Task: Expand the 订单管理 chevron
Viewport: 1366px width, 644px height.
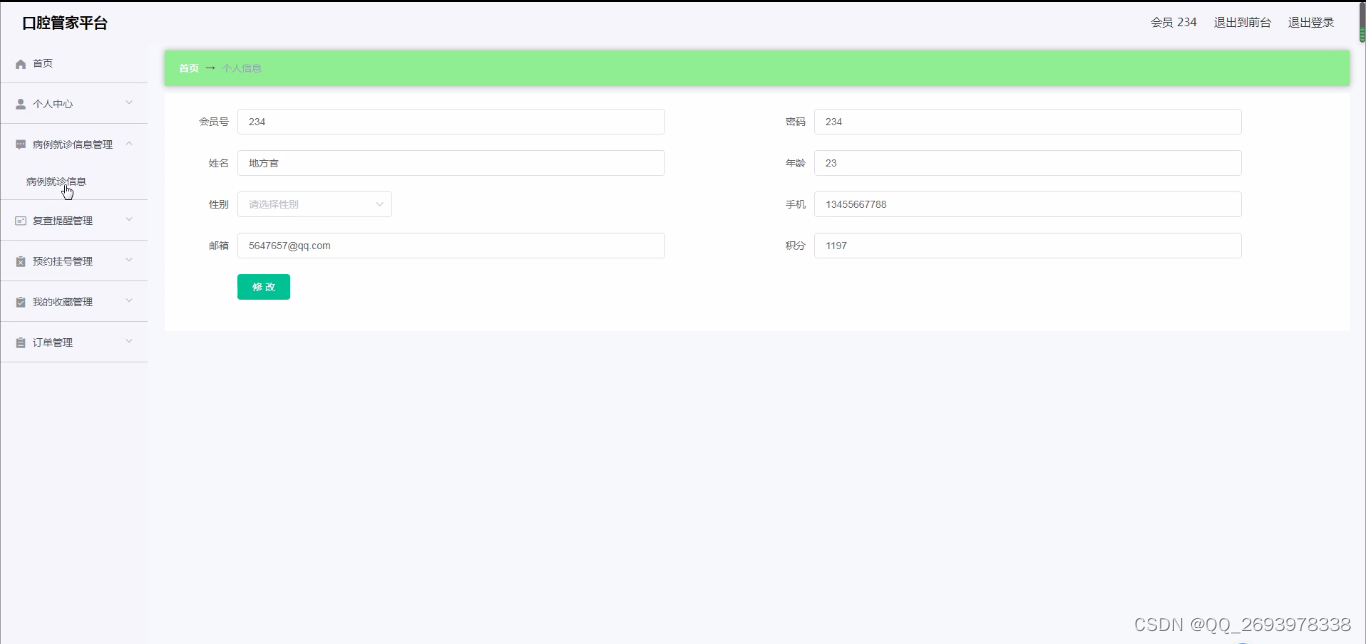Action: point(129,342)
